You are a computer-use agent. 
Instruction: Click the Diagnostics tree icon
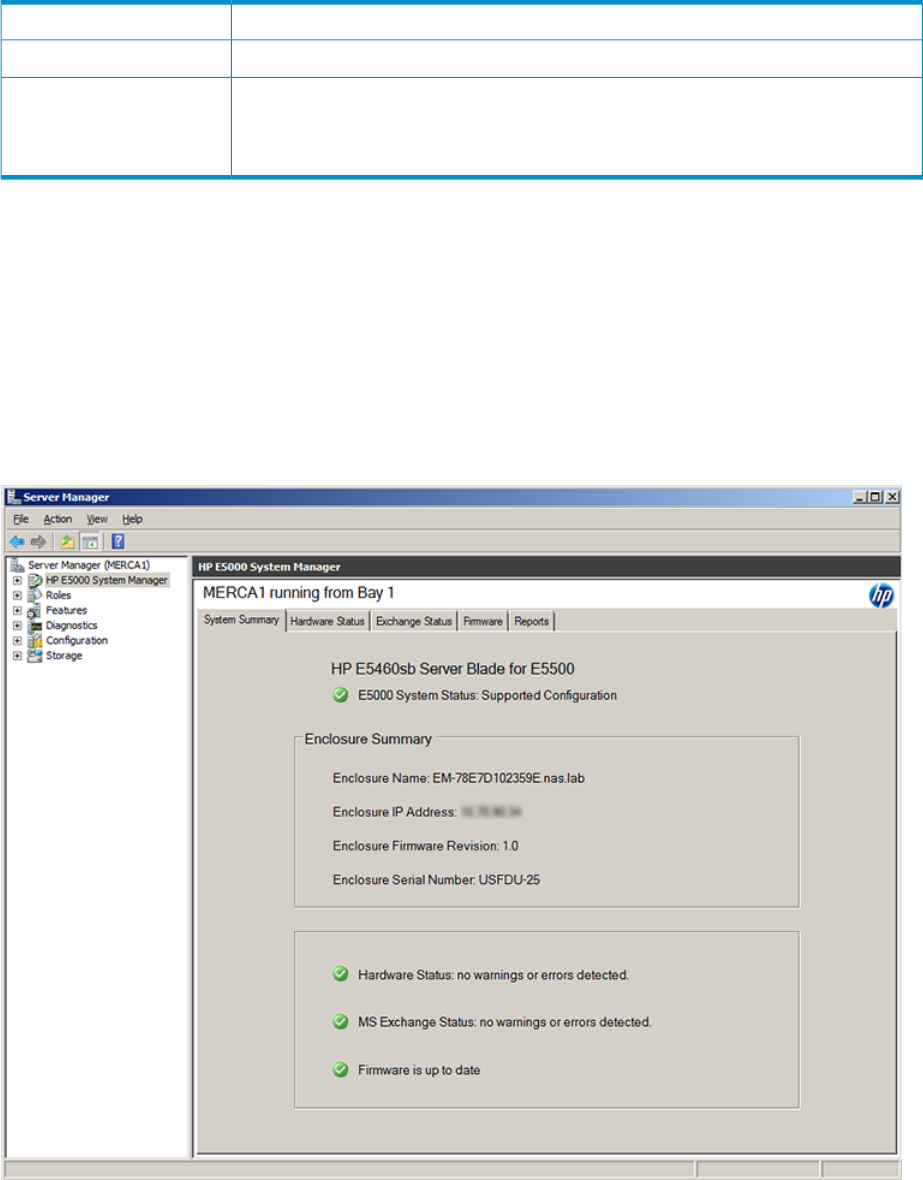tap(35, 625)
